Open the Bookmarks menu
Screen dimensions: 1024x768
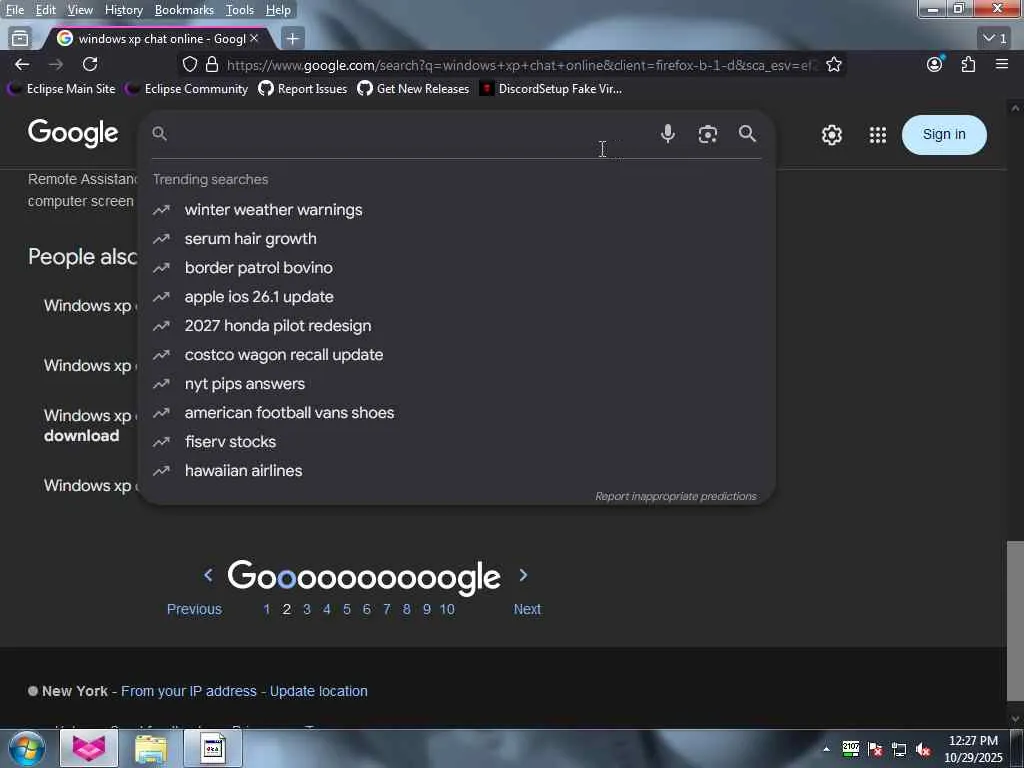(184, 10)
